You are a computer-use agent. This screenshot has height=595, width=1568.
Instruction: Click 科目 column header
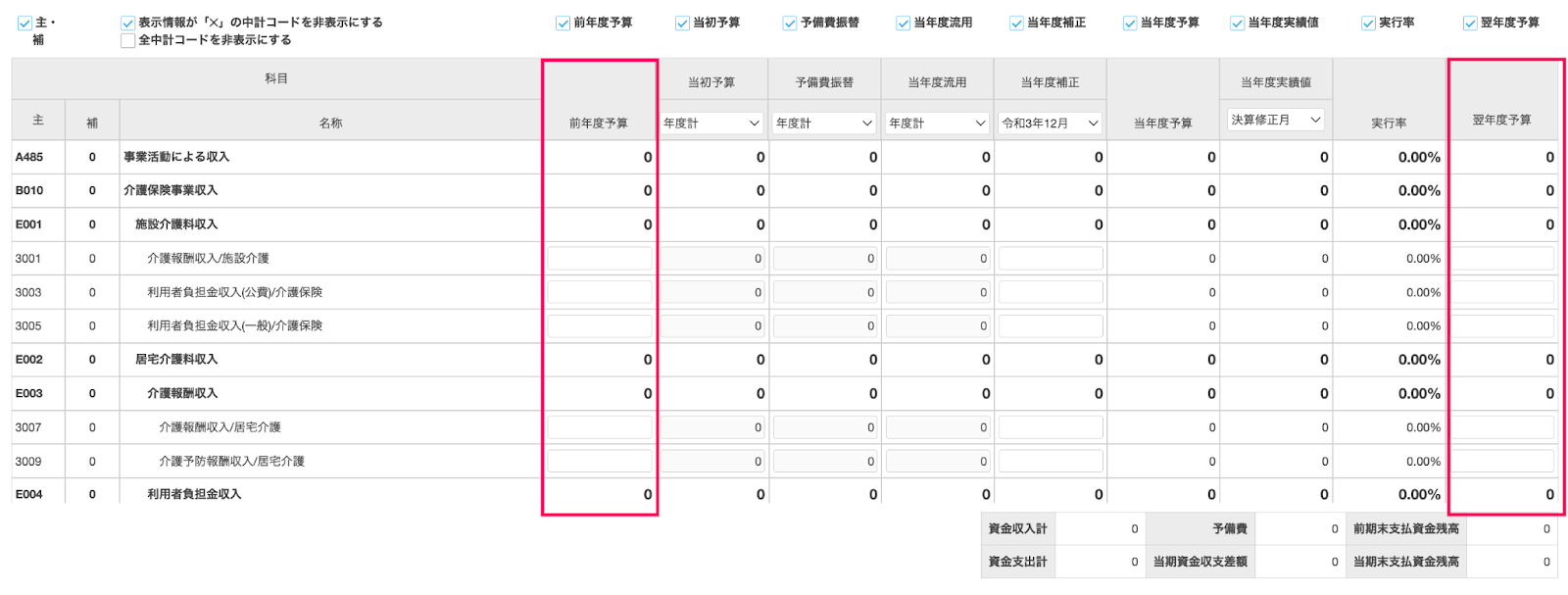tap(276, 78)
